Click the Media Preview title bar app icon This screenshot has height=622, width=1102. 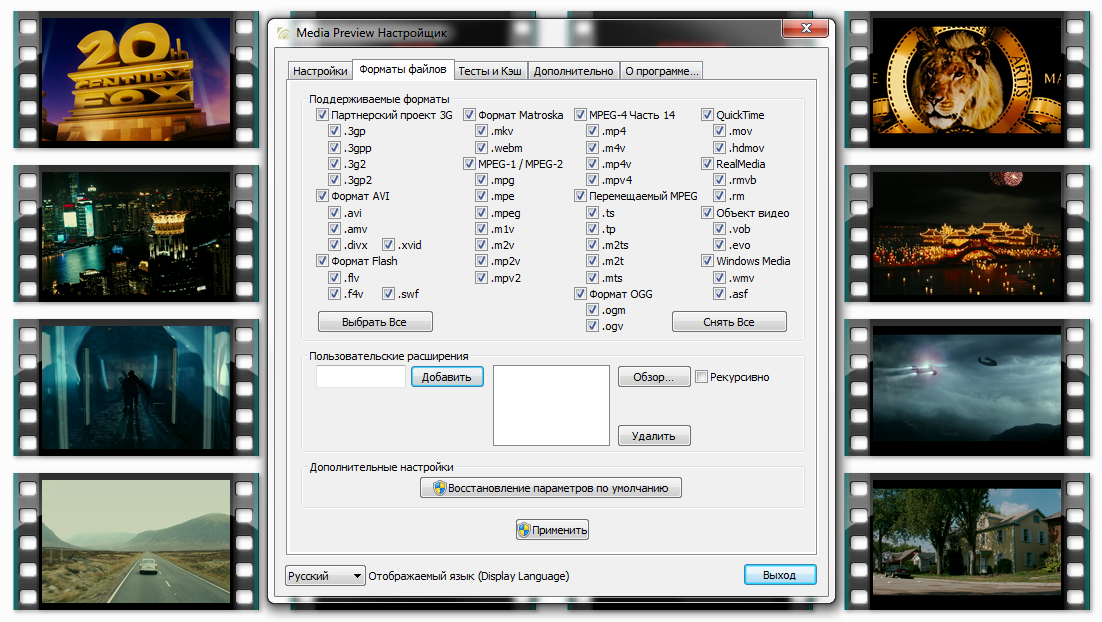click(283, 33)
